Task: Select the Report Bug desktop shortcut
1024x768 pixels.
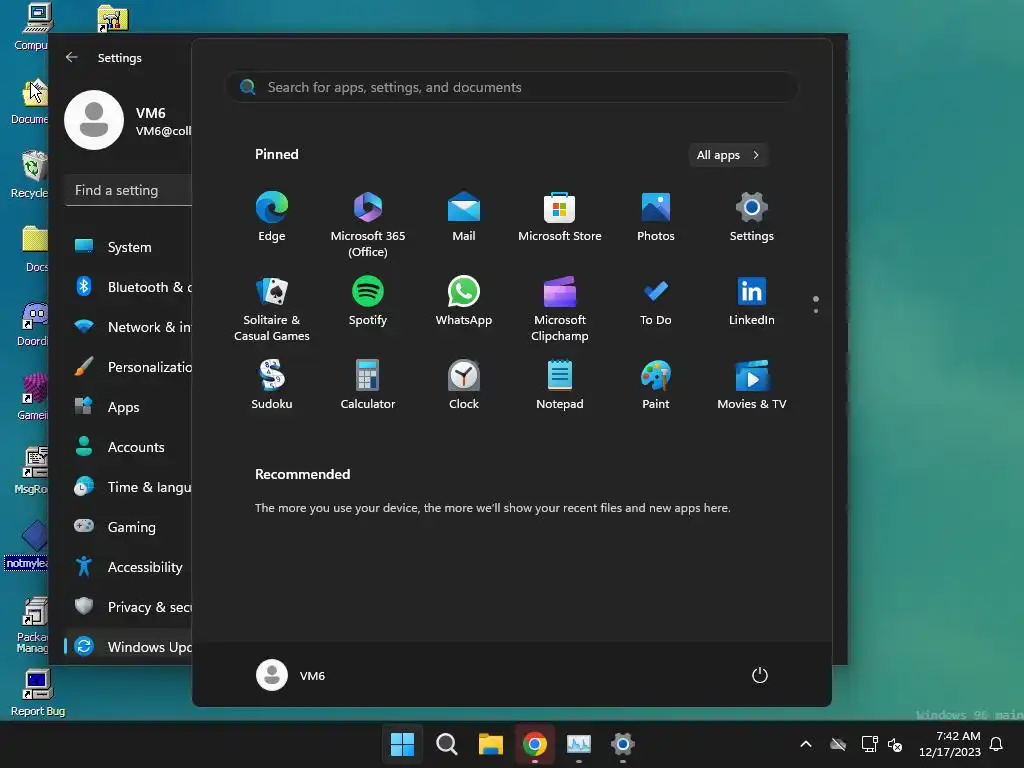Action: click(x=37, y=694)
